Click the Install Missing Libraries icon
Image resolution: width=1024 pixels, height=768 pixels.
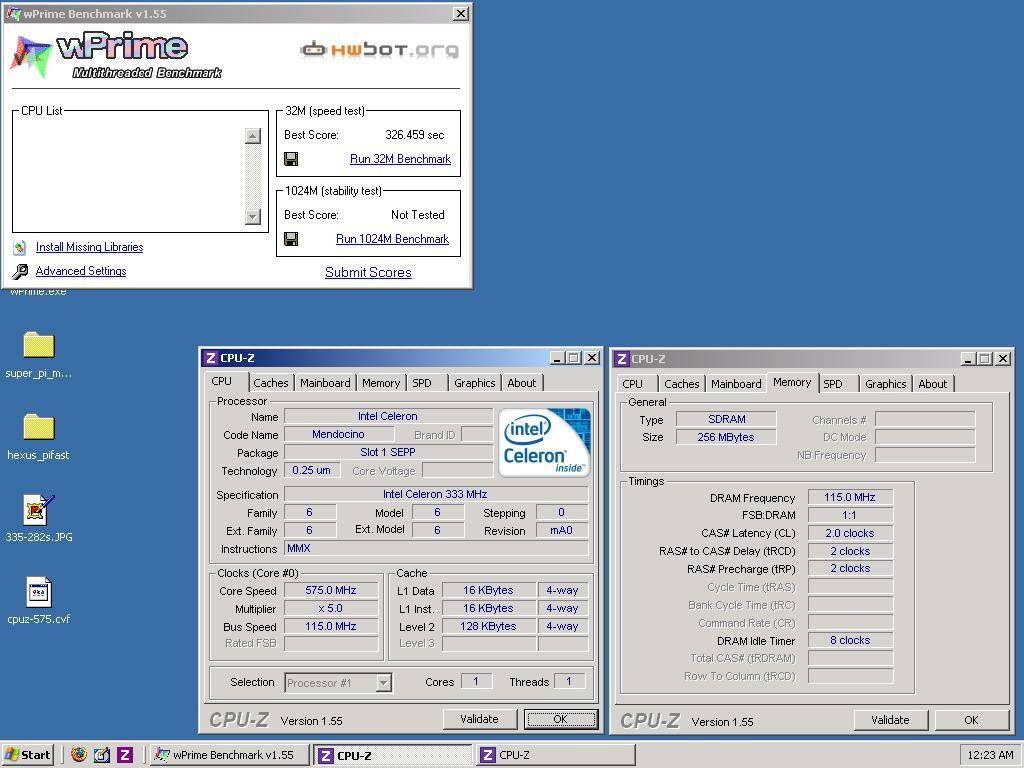(20, 247)
